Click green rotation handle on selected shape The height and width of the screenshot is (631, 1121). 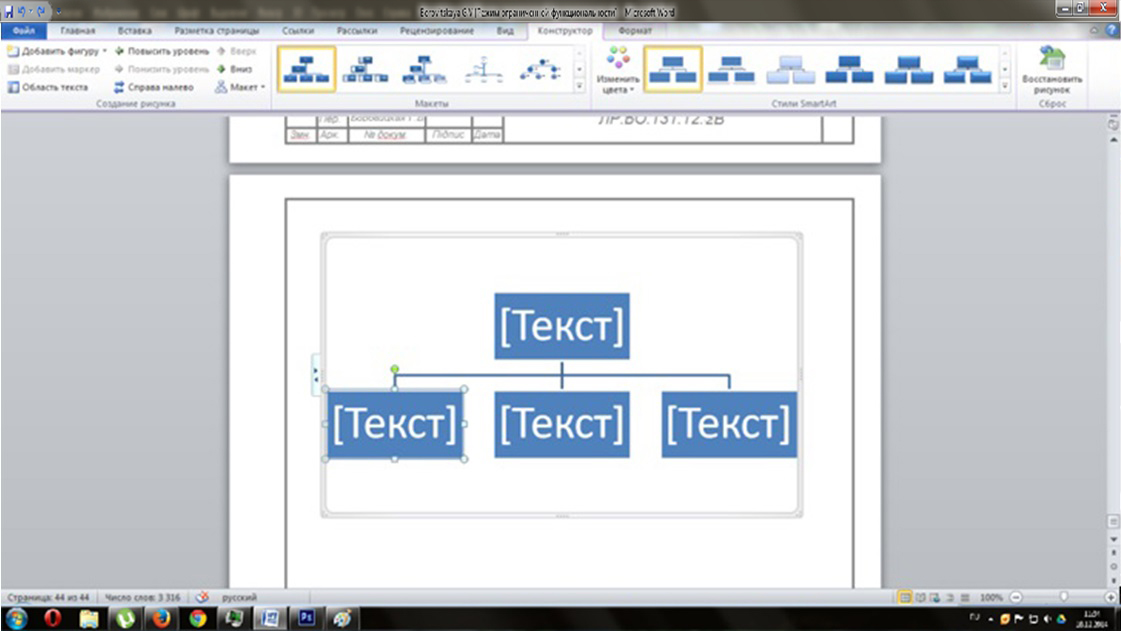click(395, 369)
